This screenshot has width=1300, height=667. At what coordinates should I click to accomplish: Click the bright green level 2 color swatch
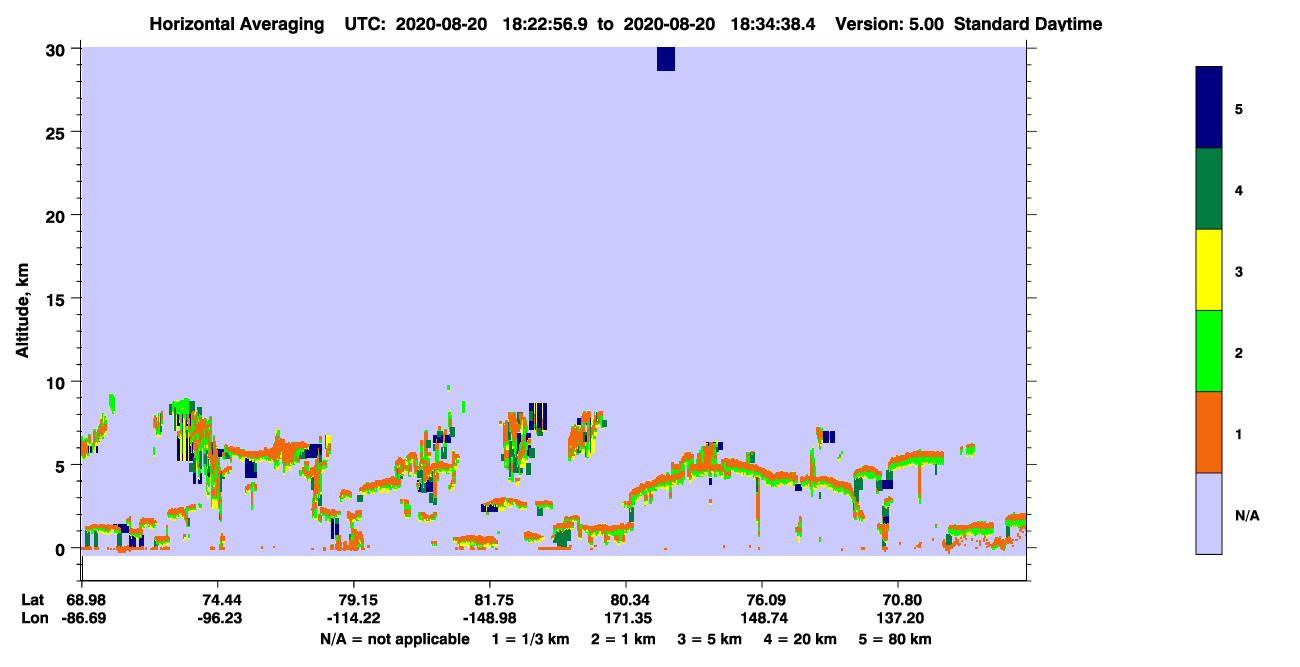point(1209,351)
